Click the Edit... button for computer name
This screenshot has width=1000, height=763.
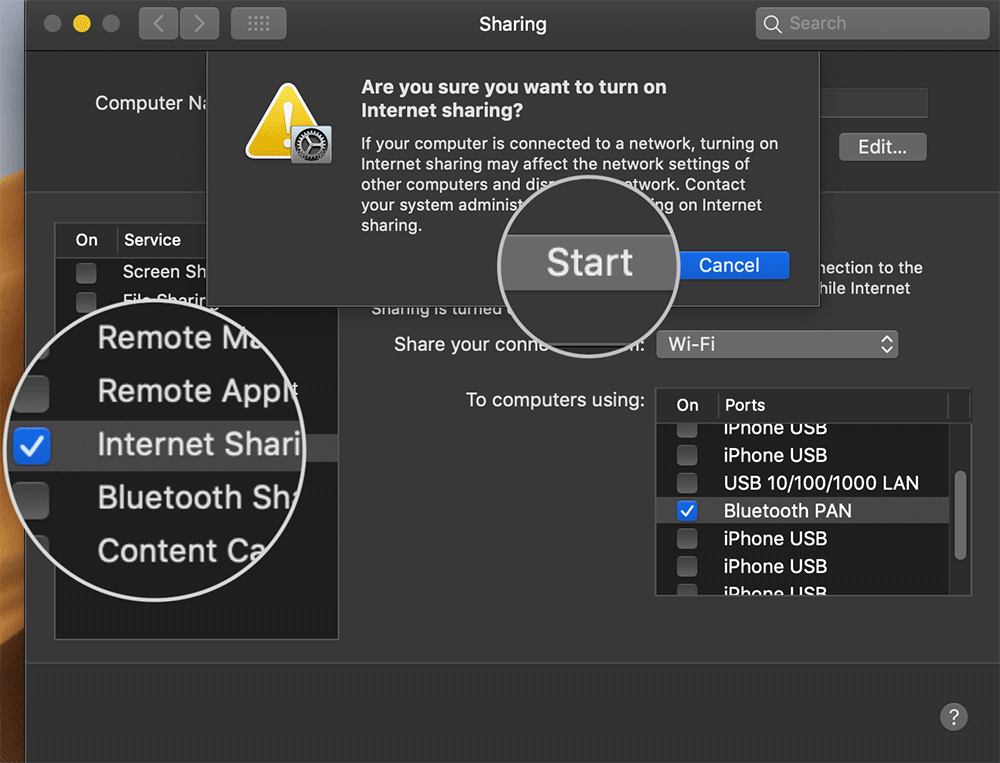pos(882,147)
